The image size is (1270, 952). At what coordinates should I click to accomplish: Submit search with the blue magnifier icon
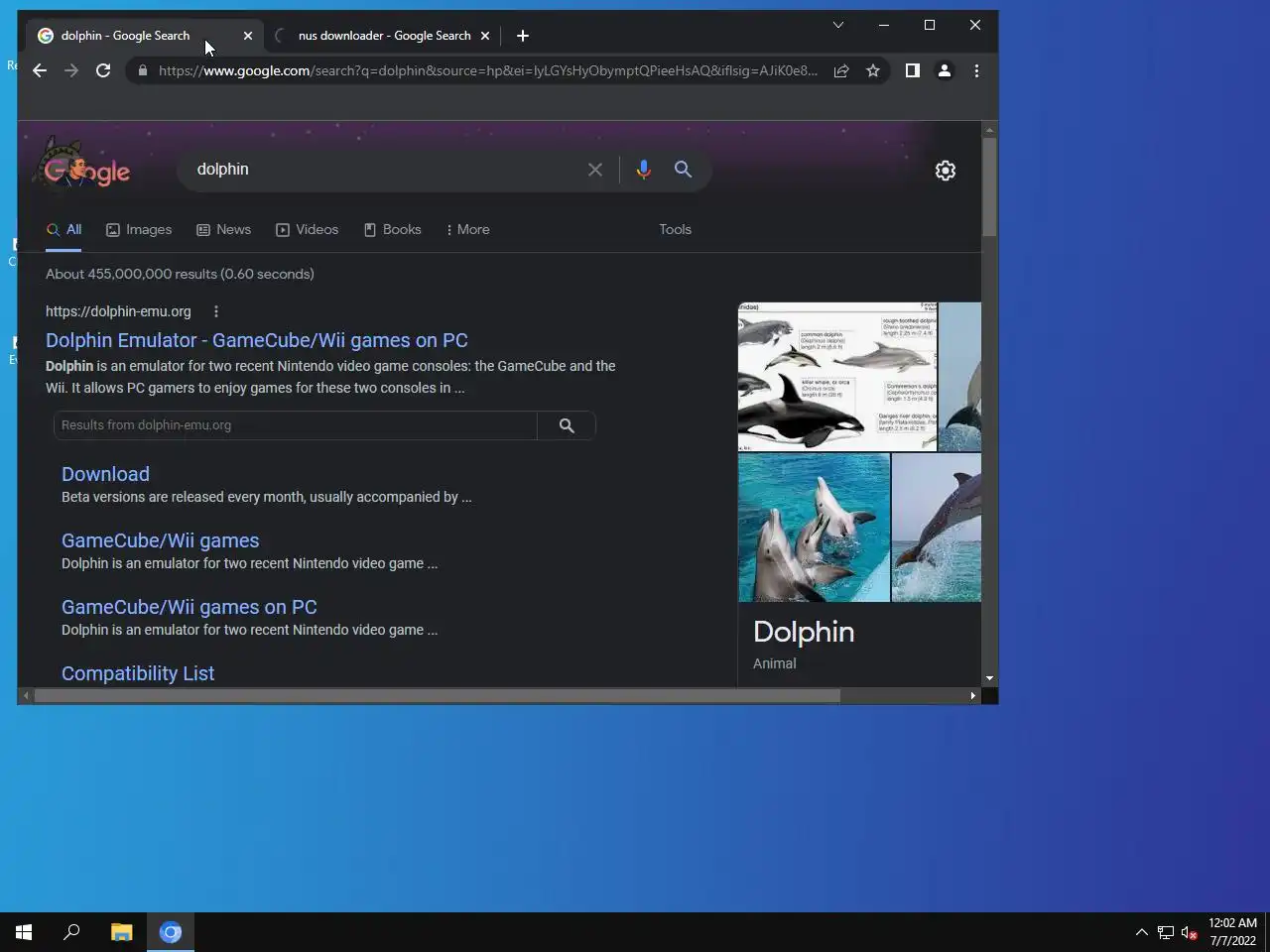tap(684, 170)
